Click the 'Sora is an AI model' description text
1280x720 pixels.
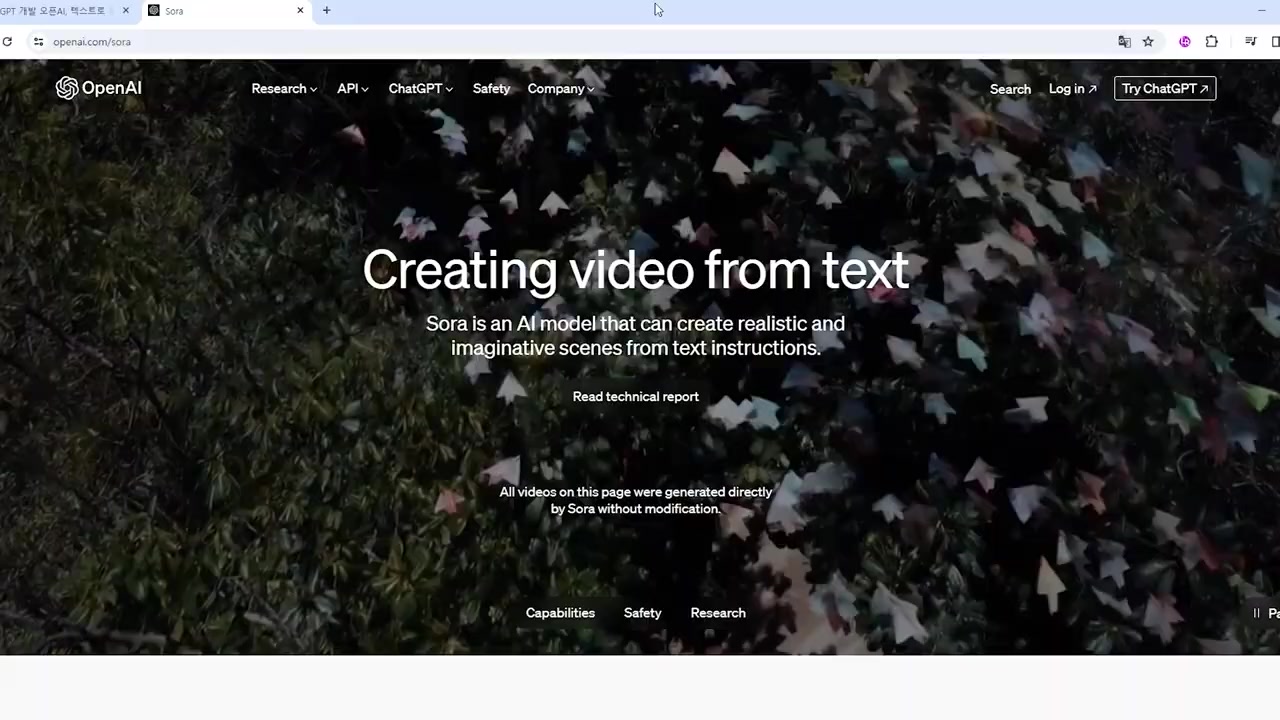[x=635, y=335]
